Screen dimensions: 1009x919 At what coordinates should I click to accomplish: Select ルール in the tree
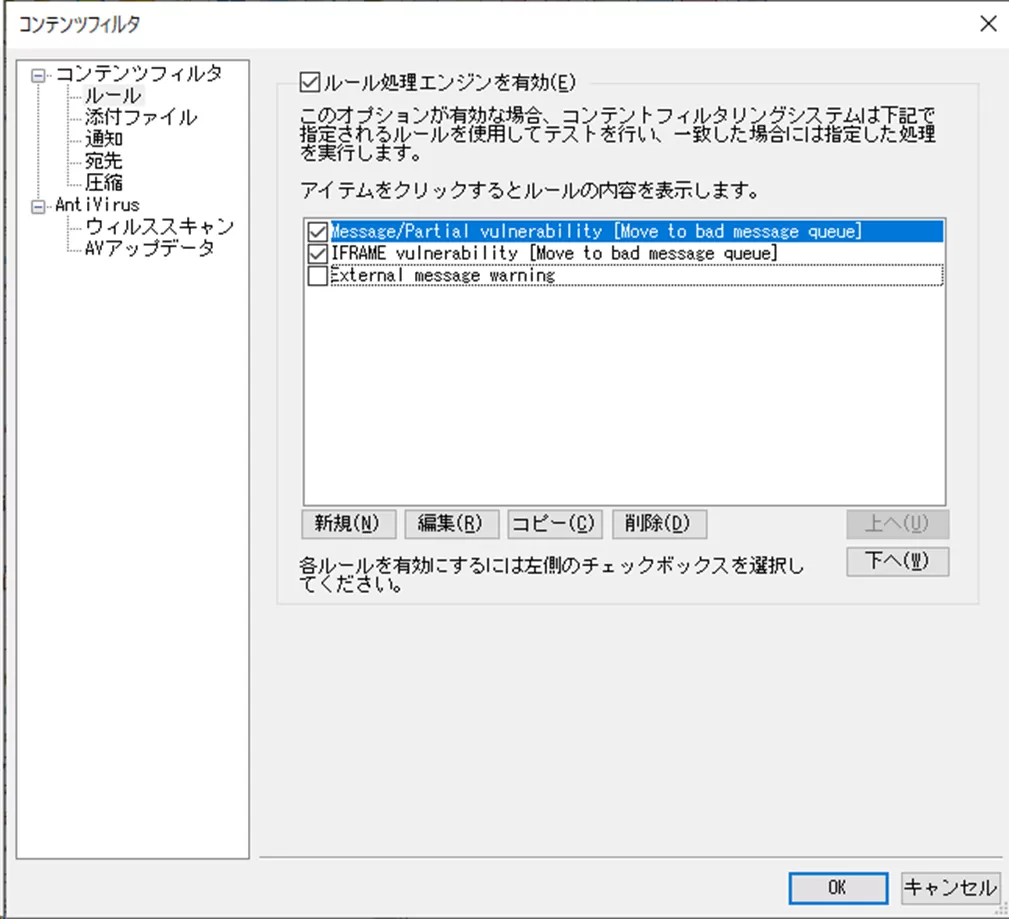pyautogui.click(x=112, y=96)
